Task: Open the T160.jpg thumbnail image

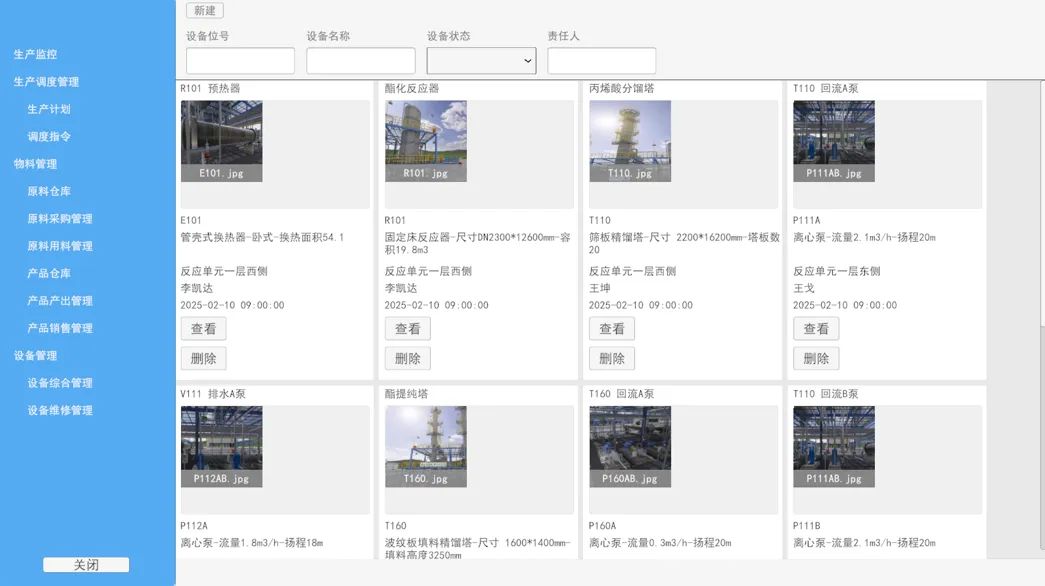Action: [x=426, y=447]
